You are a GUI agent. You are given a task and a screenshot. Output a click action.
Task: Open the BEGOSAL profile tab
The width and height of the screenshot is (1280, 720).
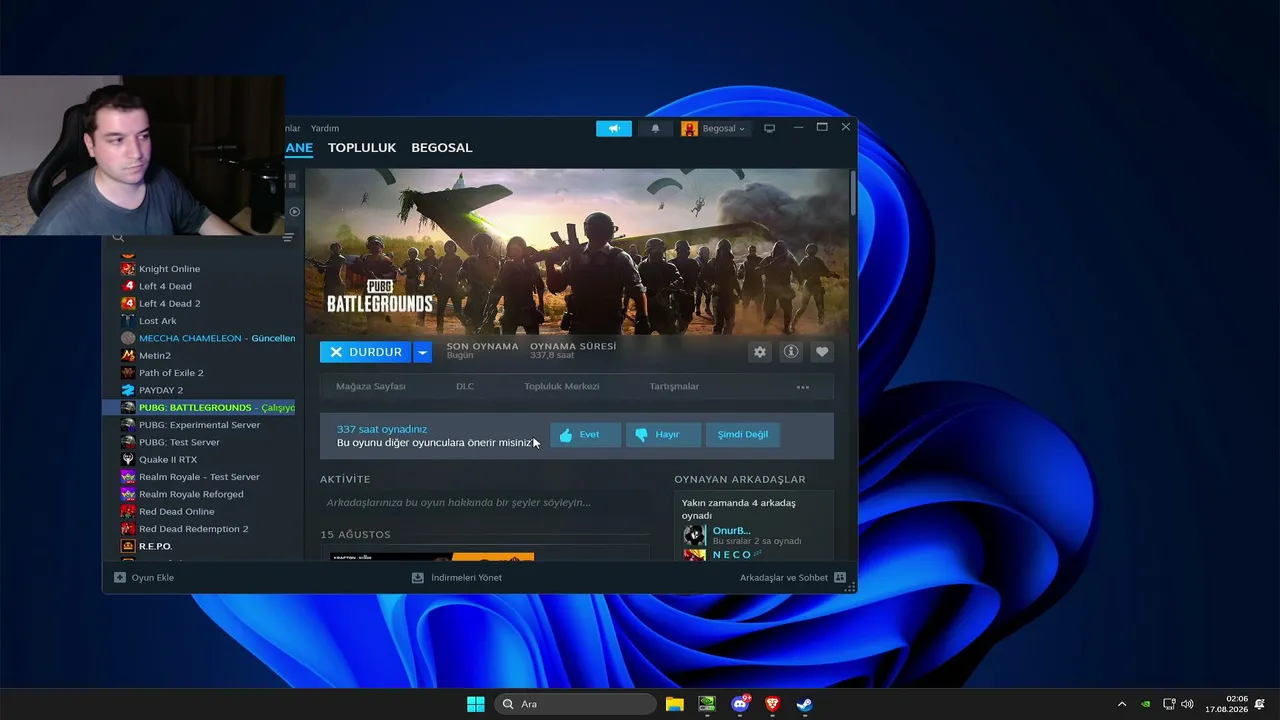pyautogui.click(x=442, y=148)
